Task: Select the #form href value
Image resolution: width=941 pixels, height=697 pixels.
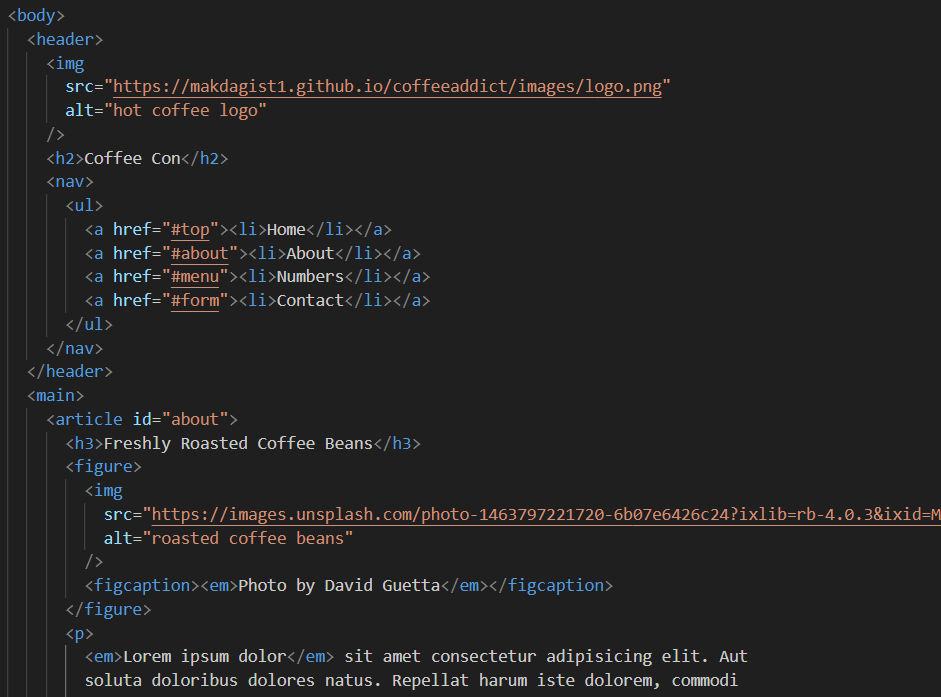Action: click(x=195, y=300)
